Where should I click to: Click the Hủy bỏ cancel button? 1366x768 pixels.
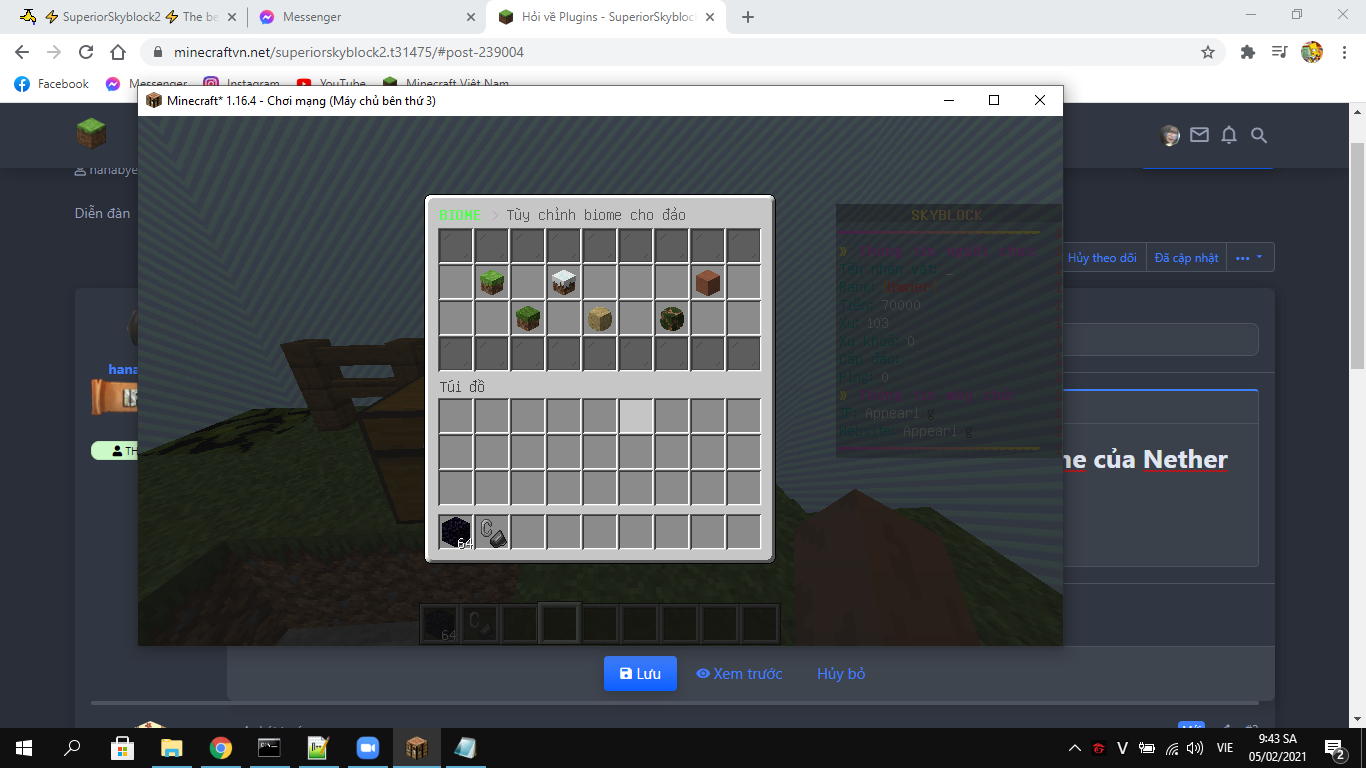click(x=841, y=674)
